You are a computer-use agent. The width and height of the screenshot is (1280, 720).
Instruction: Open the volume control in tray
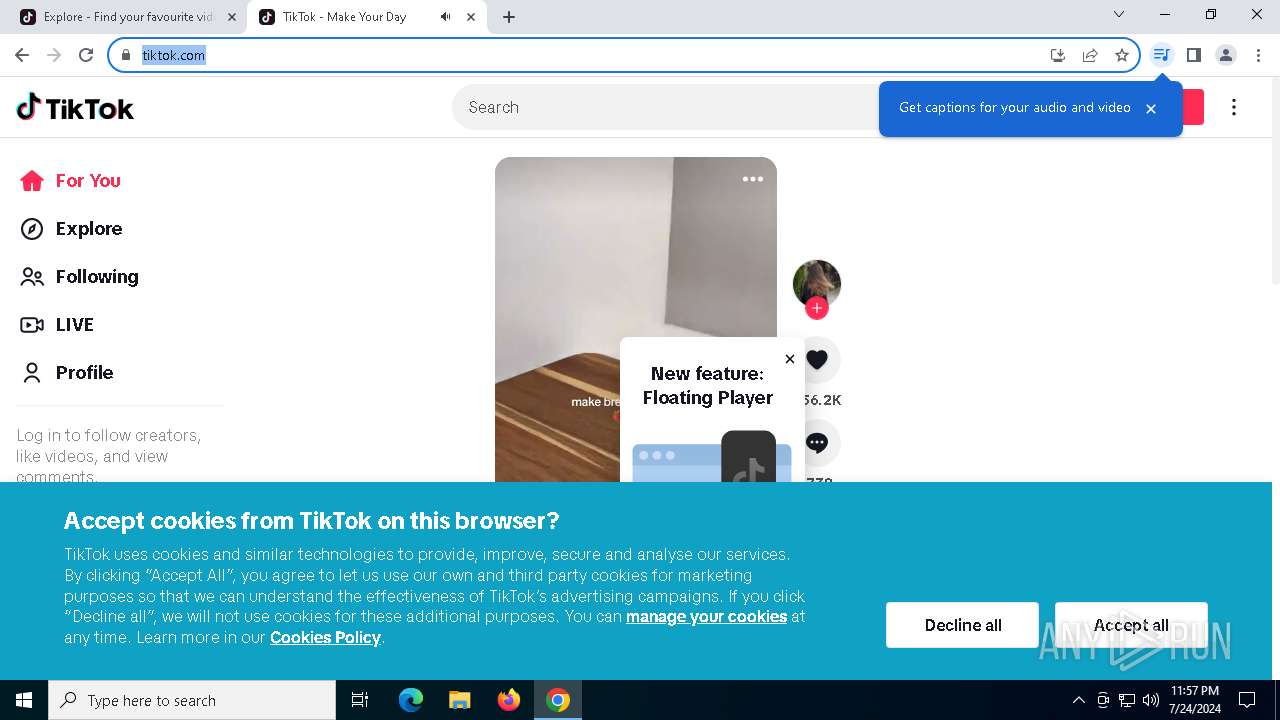1151,700
